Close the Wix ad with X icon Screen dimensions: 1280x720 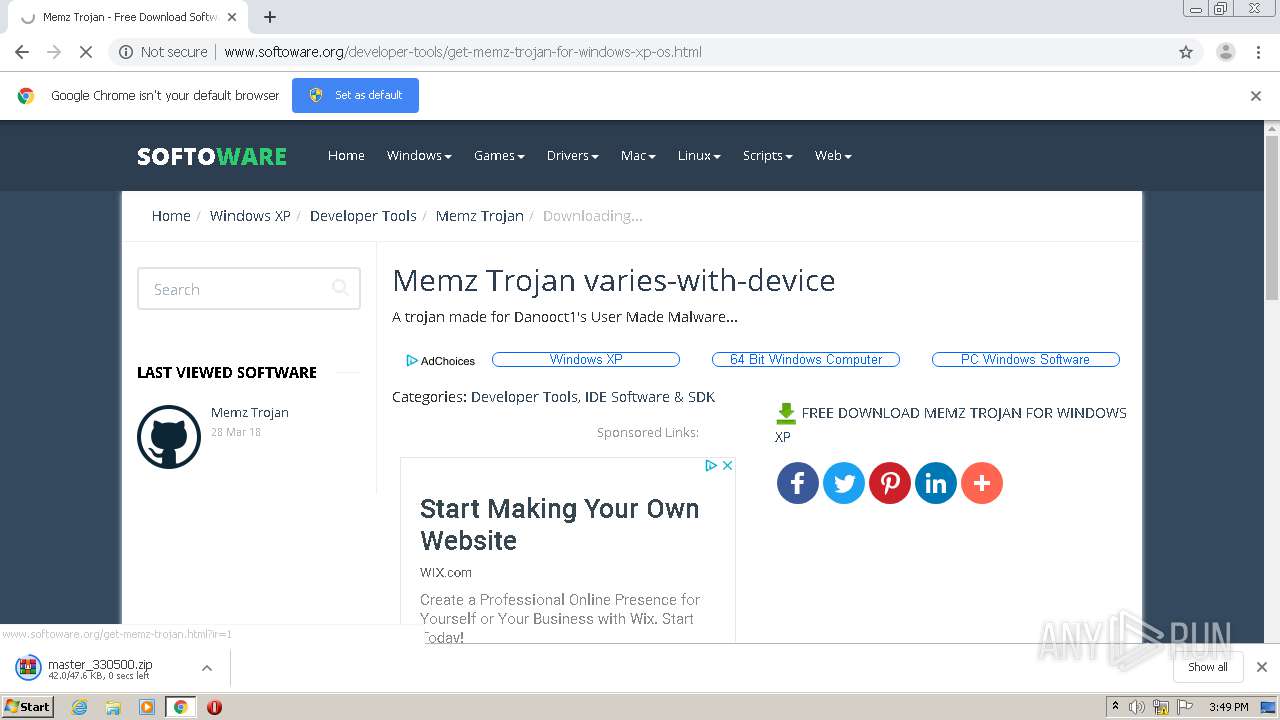tap(728, 465)
